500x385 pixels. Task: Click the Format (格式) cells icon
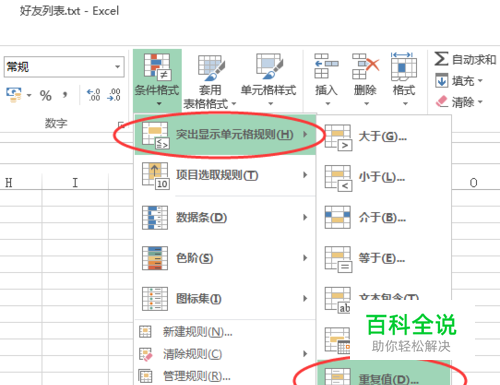click(x=404, y=66)
